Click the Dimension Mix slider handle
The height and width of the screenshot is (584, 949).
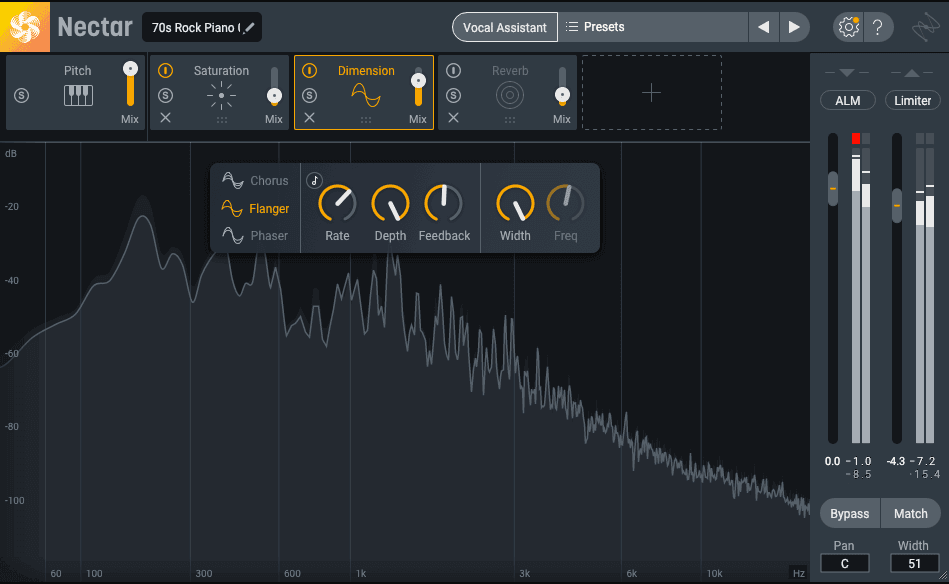coord(418,81)
